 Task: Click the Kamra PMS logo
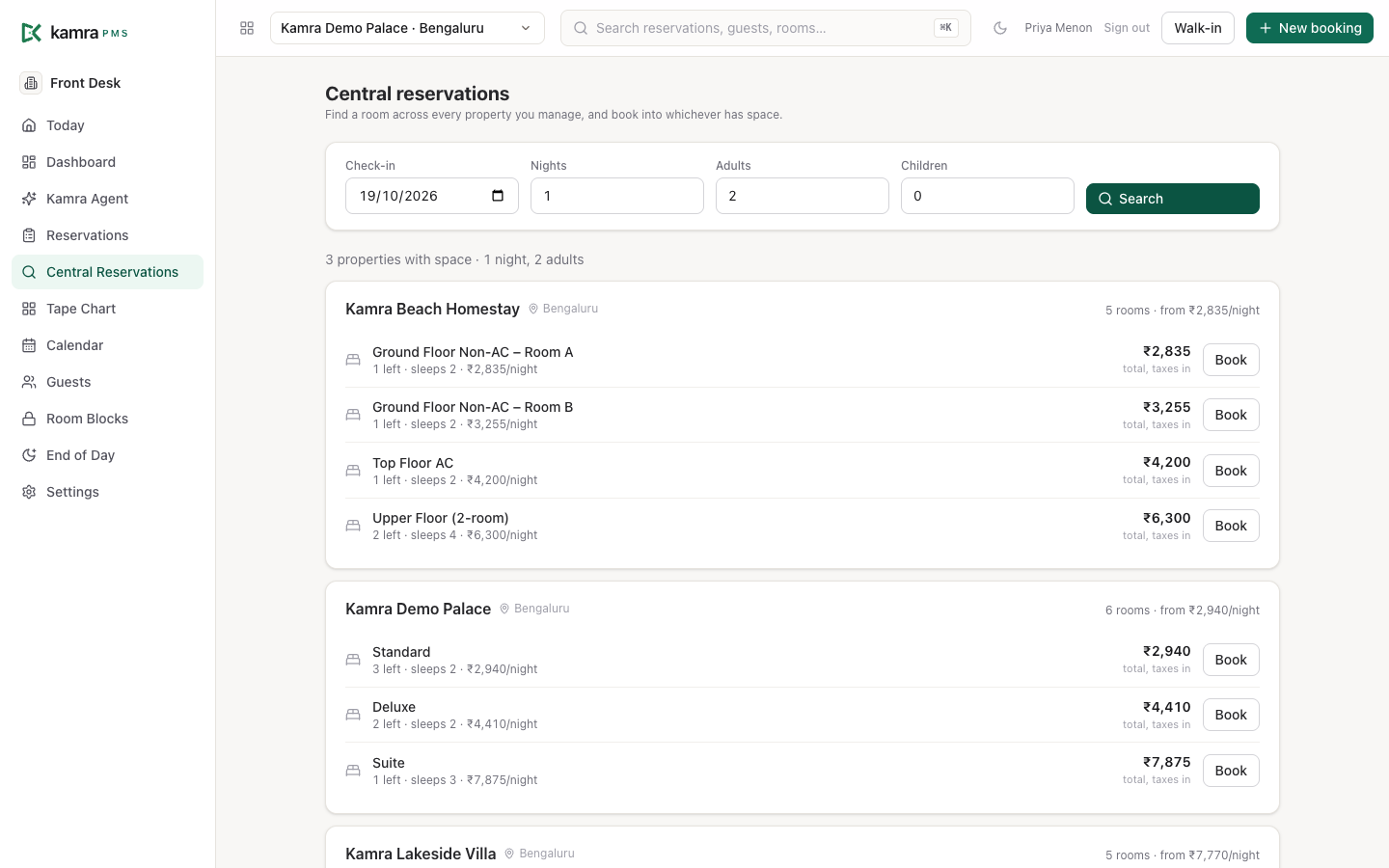(x=74, y=33)
